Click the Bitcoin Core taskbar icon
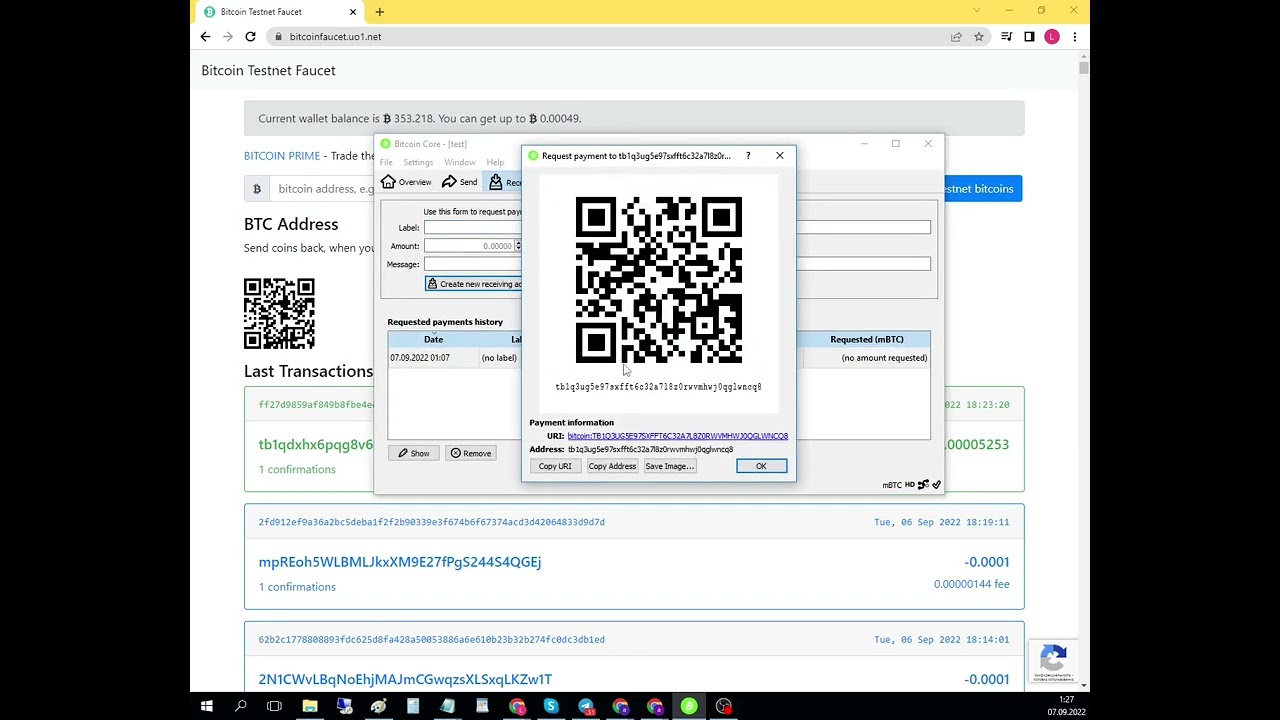1280x720 pixels. (x=689, y=707)
